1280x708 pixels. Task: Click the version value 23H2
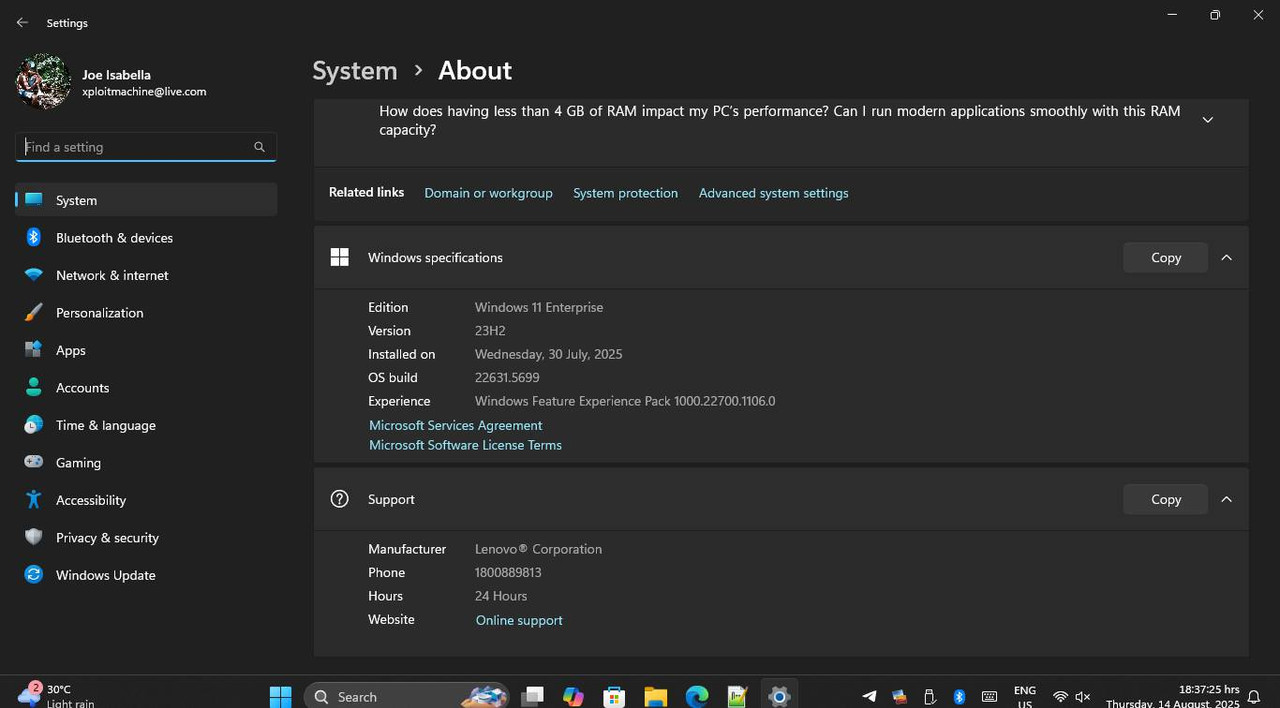490,331
